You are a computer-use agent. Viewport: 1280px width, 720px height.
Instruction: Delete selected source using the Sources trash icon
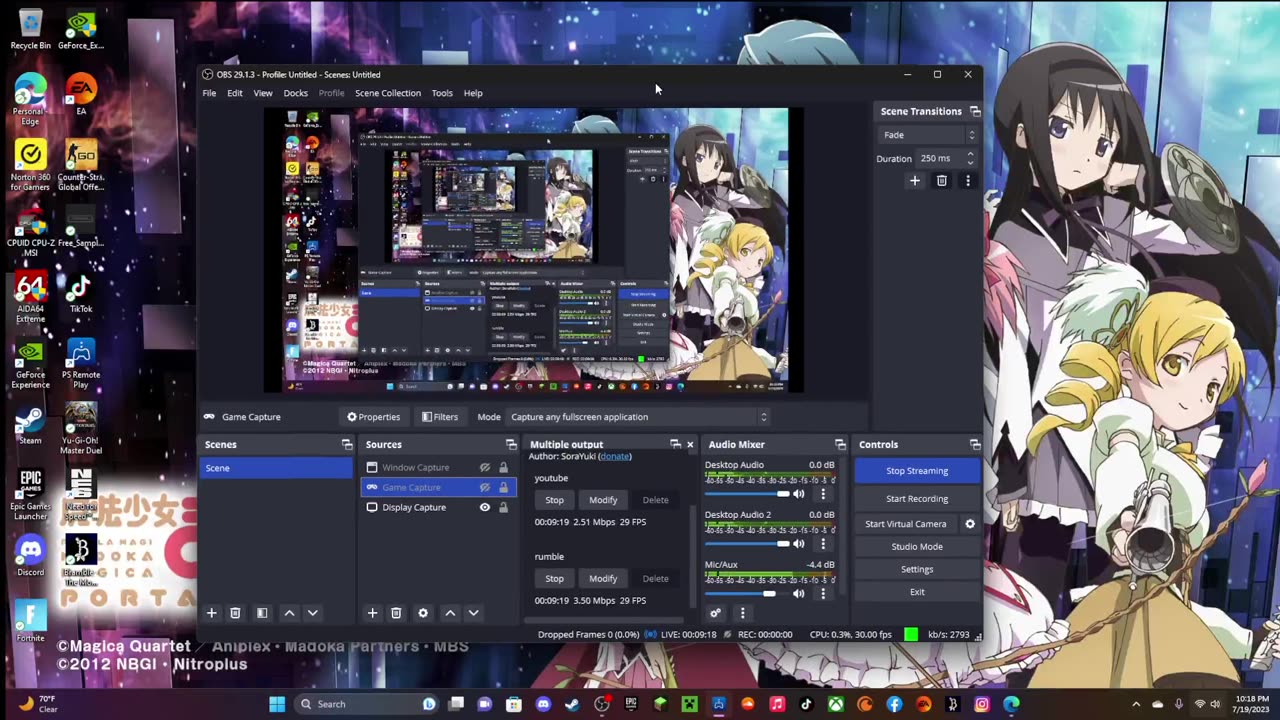pos(396,613)
